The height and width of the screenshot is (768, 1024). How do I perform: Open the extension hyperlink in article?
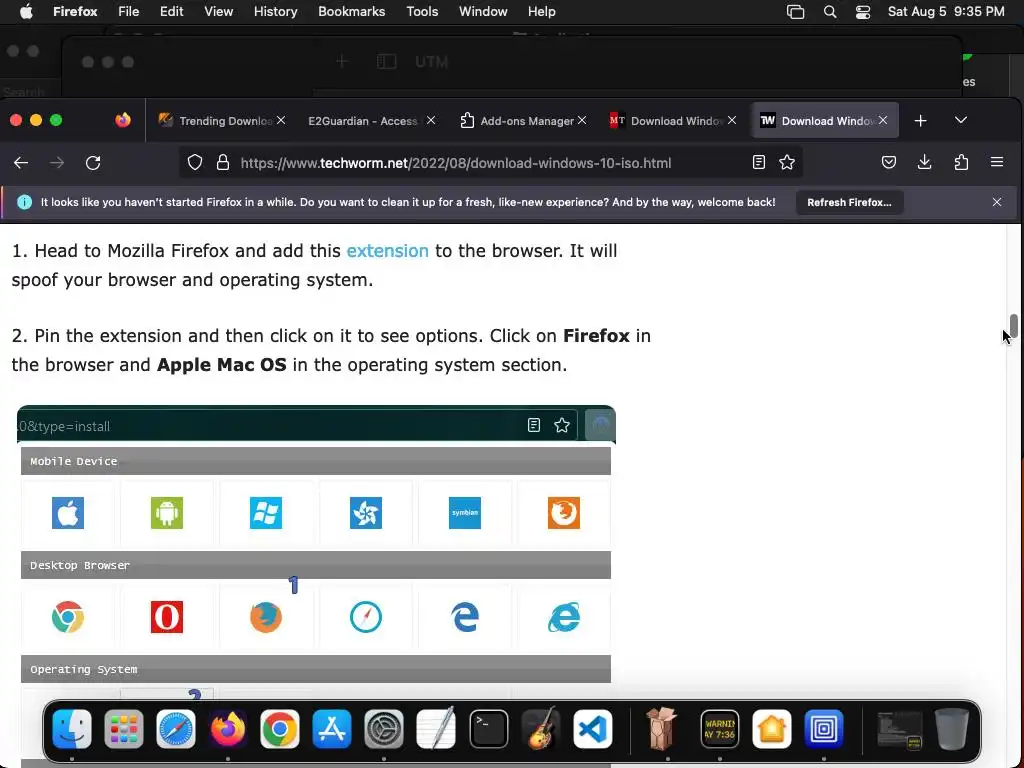pos(387,251)
